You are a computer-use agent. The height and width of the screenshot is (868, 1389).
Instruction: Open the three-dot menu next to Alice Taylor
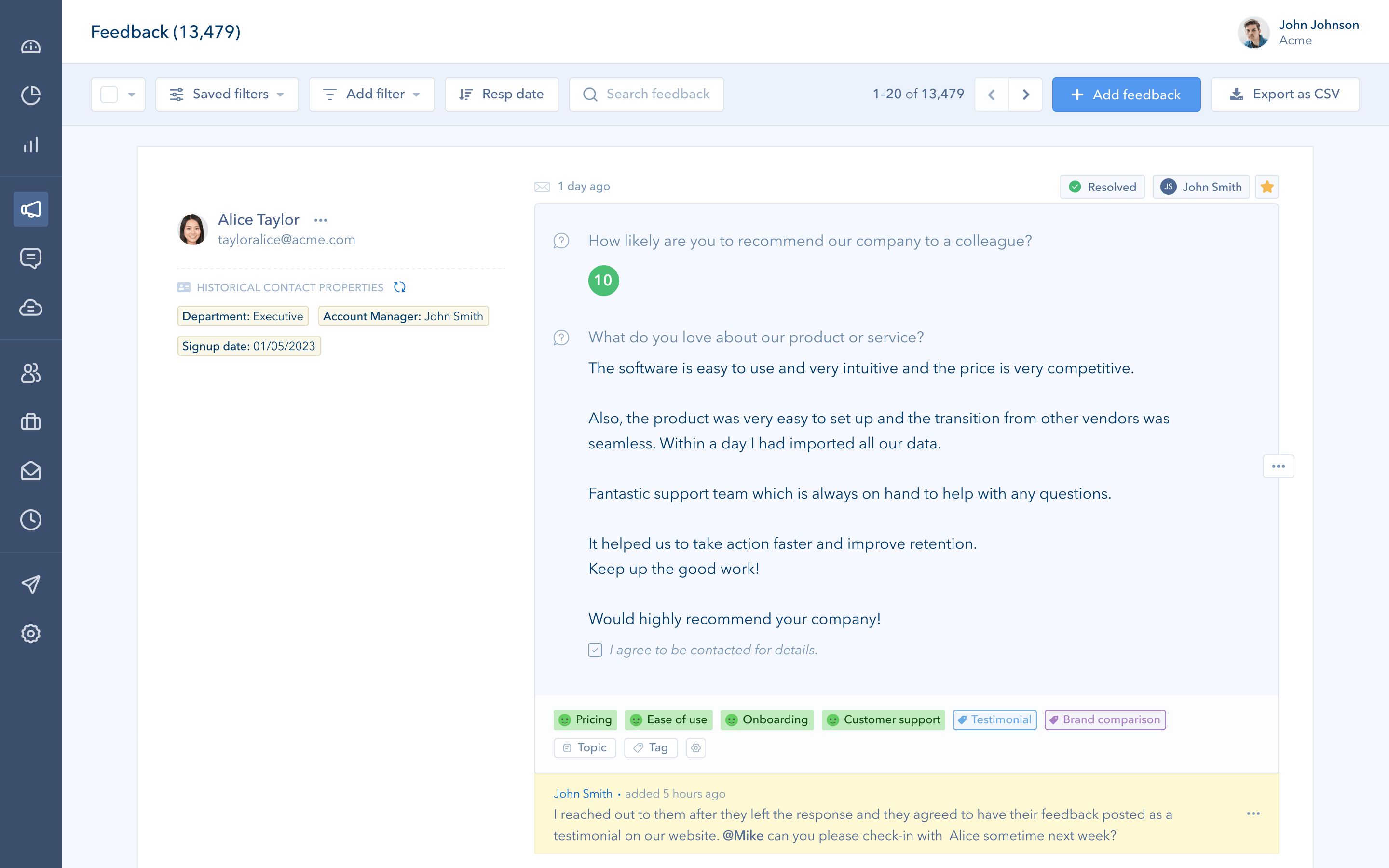pyautogui.click(x=321, y=220)
